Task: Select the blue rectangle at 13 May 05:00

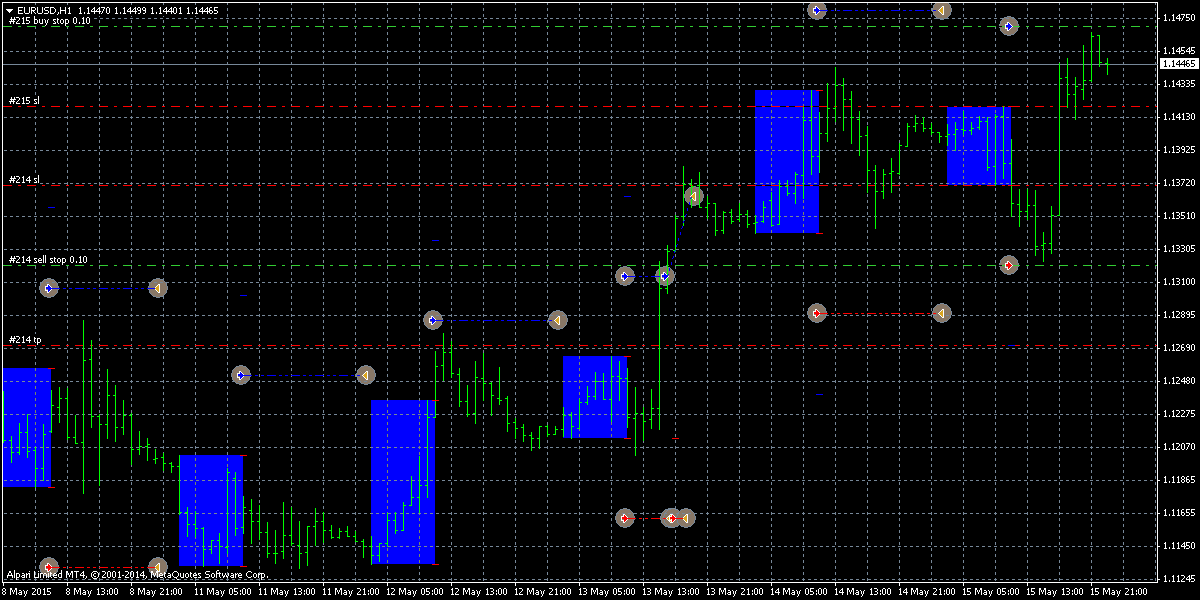Action: (x=595, y=397)
